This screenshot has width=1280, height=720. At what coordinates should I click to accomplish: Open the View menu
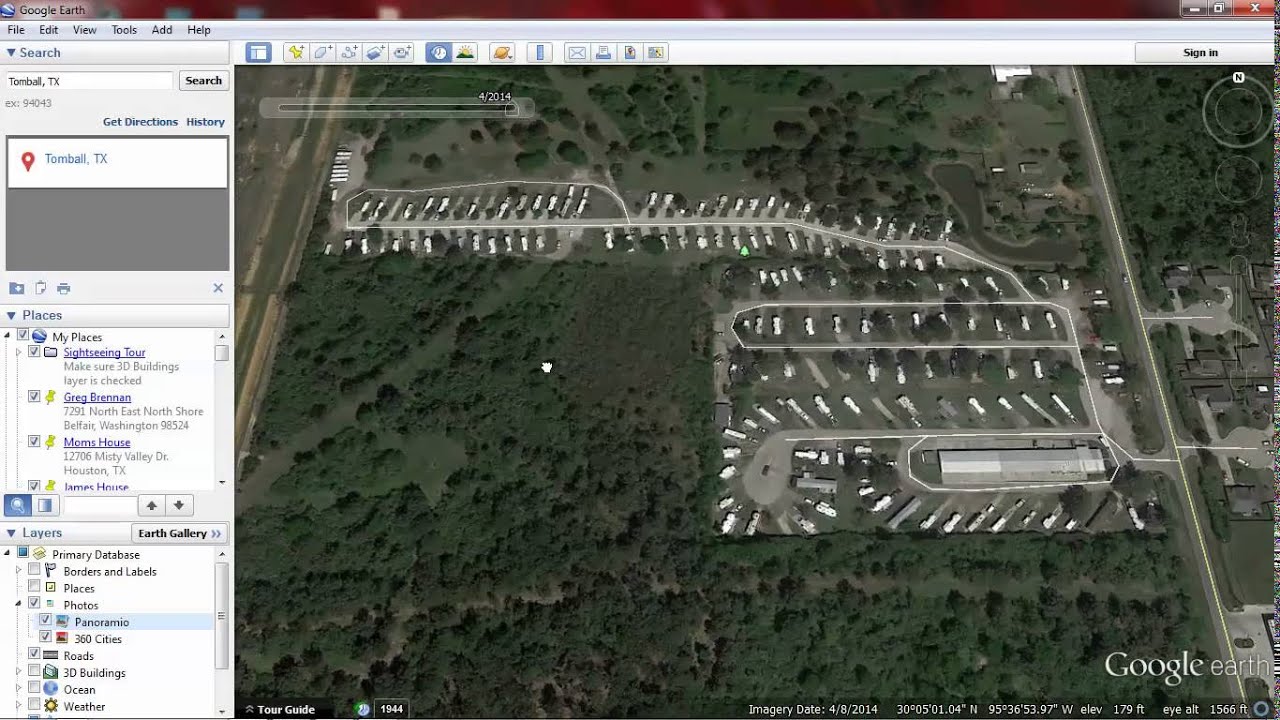85,30
